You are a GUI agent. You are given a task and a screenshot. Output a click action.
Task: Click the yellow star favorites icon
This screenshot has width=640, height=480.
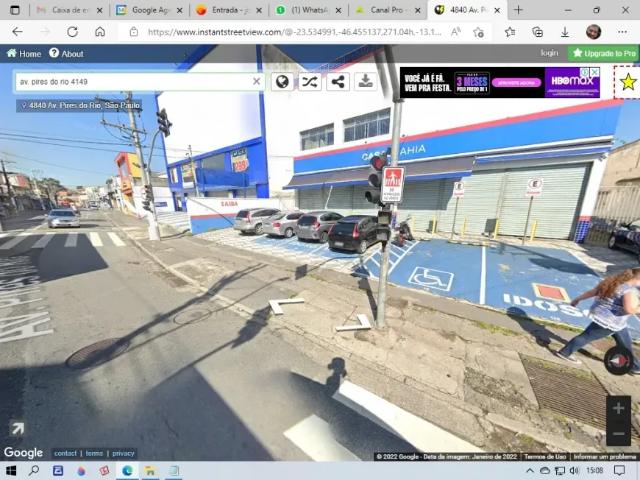tap(628, 82)
